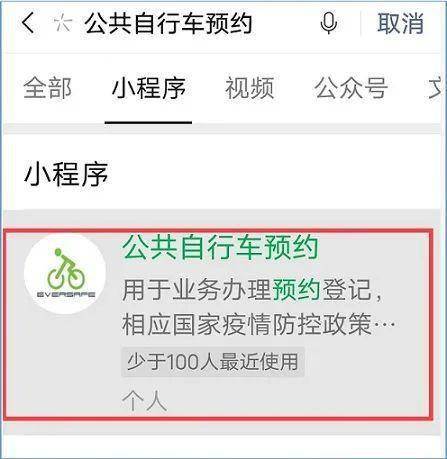Click the 个人 label under the result
Image resolution: width=447 pixels, height=459 pixels.
click(144, 400)
